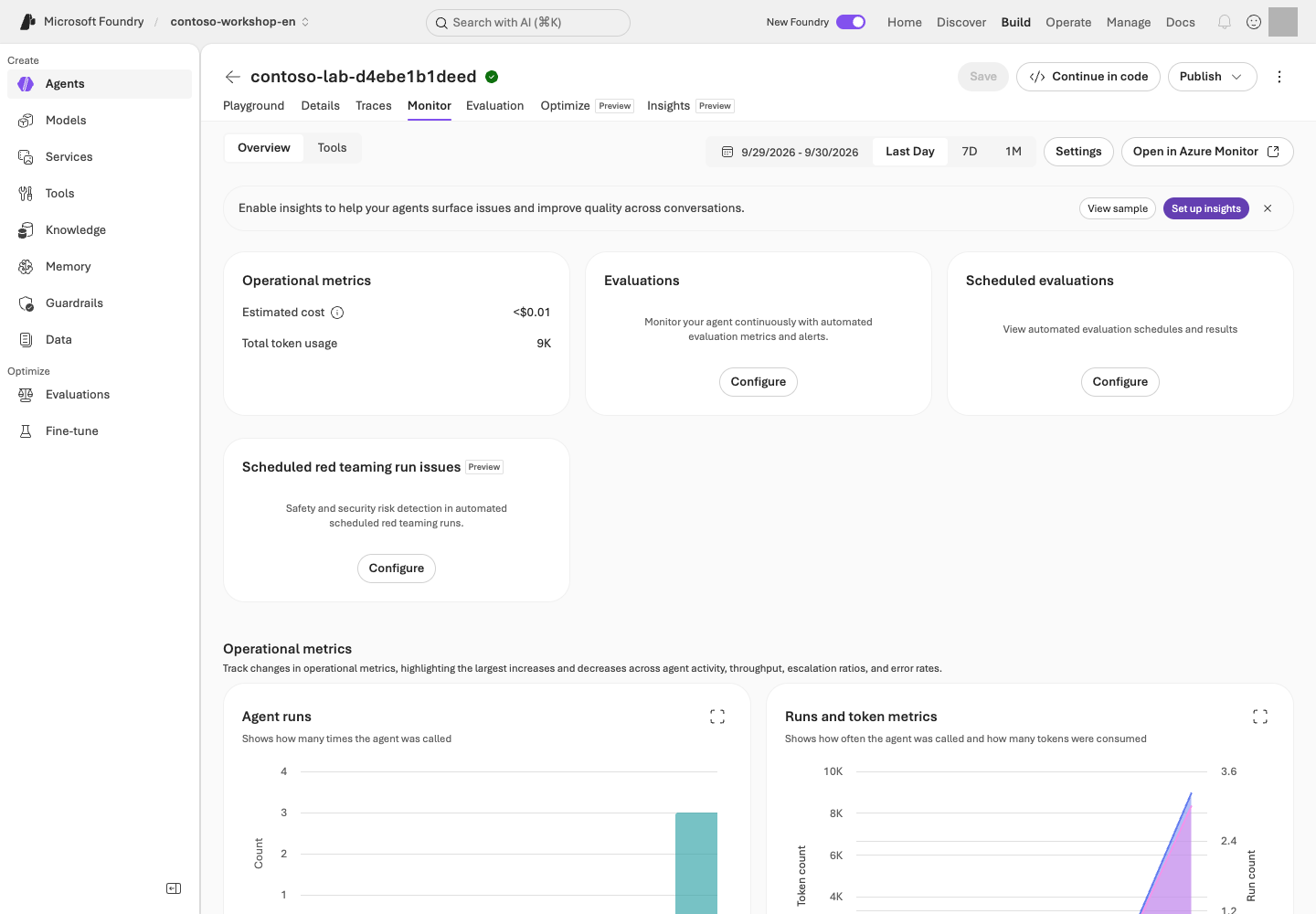Select the Last Day time range
This screenshot has height=914, width=1316.
coord(910,152)
